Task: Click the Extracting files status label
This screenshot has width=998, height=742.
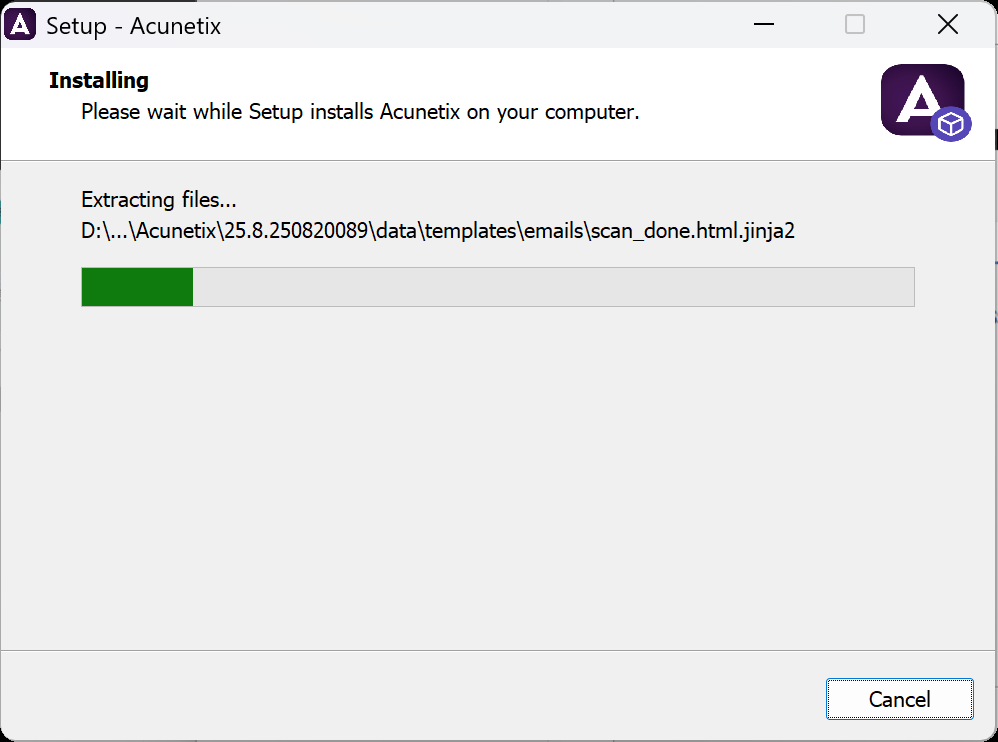Action: click(158, 199)
